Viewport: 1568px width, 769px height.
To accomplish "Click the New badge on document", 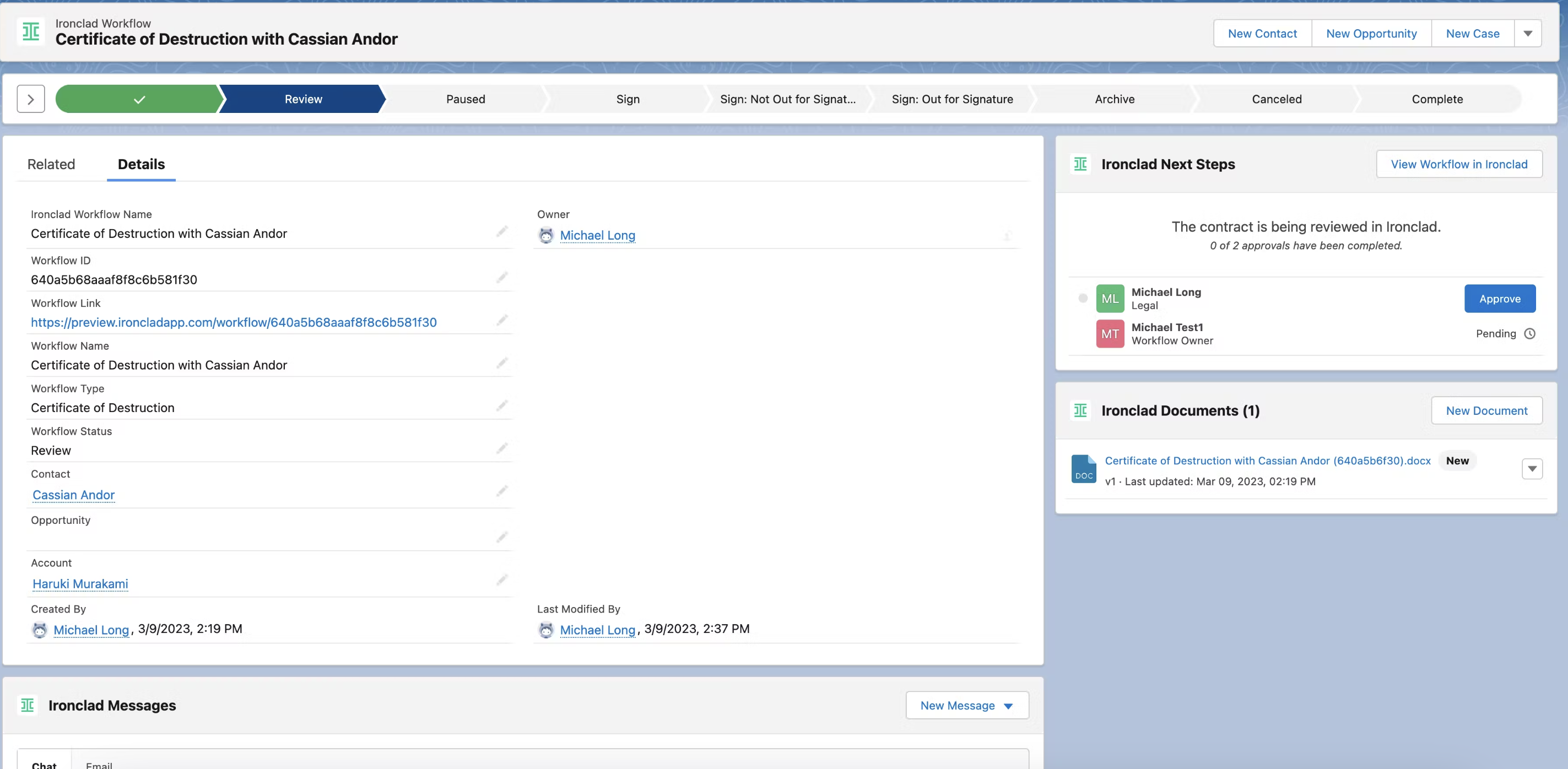I will 1457,461.
